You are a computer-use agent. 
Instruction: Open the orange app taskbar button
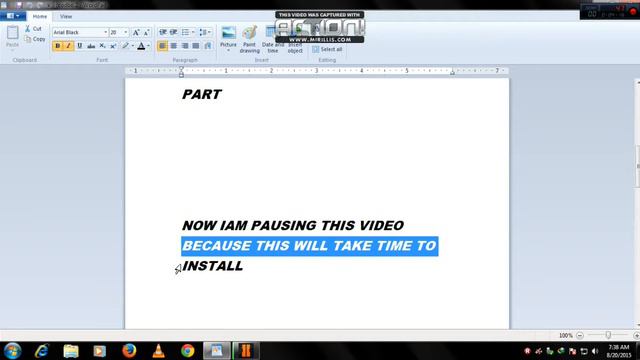[x=246, y=351]
